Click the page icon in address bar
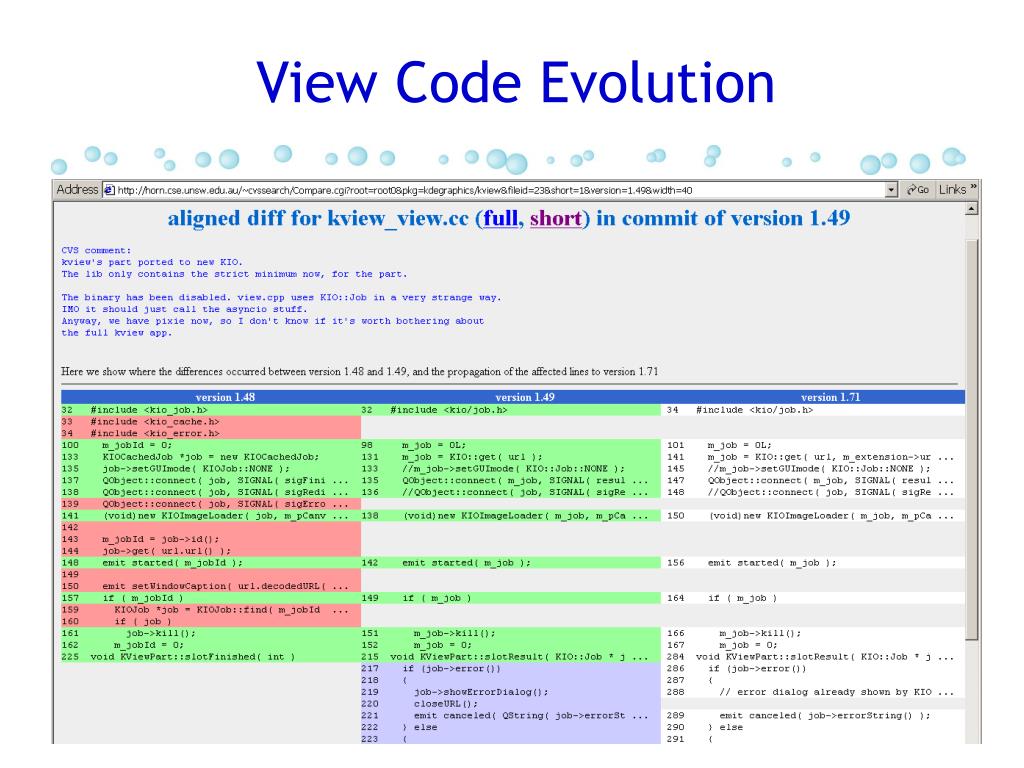This screenshot has width=1024, height=768. (x=110, y=190)
